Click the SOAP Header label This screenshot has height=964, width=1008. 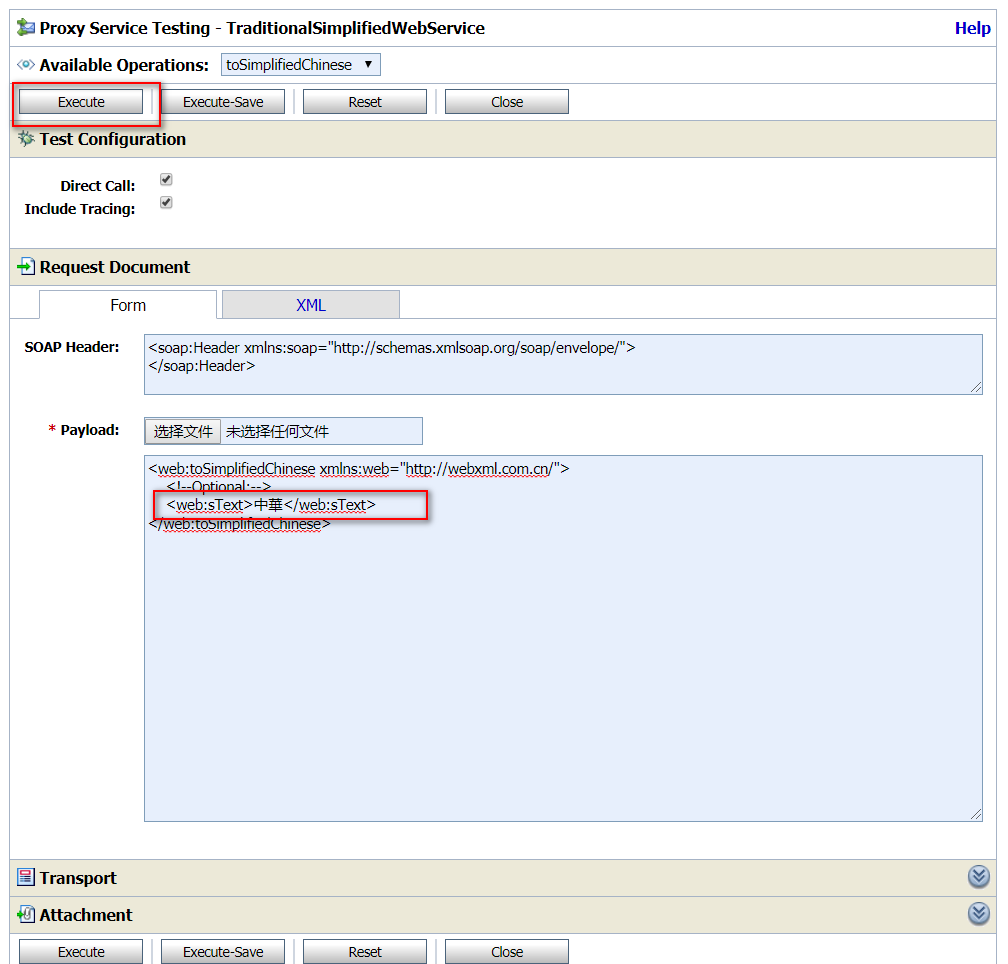(72, 347)
